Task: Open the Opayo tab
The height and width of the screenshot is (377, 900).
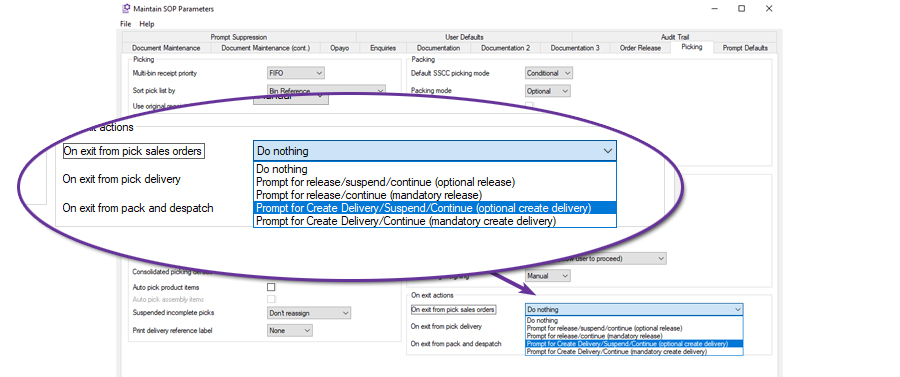Action: click(x=339, y=48)
